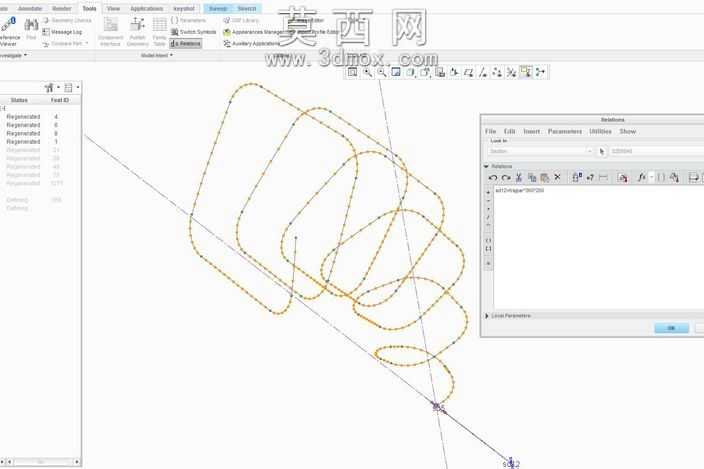Click the model tree scrollbar right arrow
This screenshot has width=704, height=469.
[77, 461]
